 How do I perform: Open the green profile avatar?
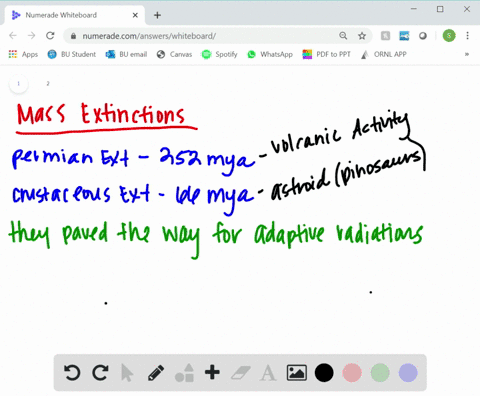coord(449,36)
